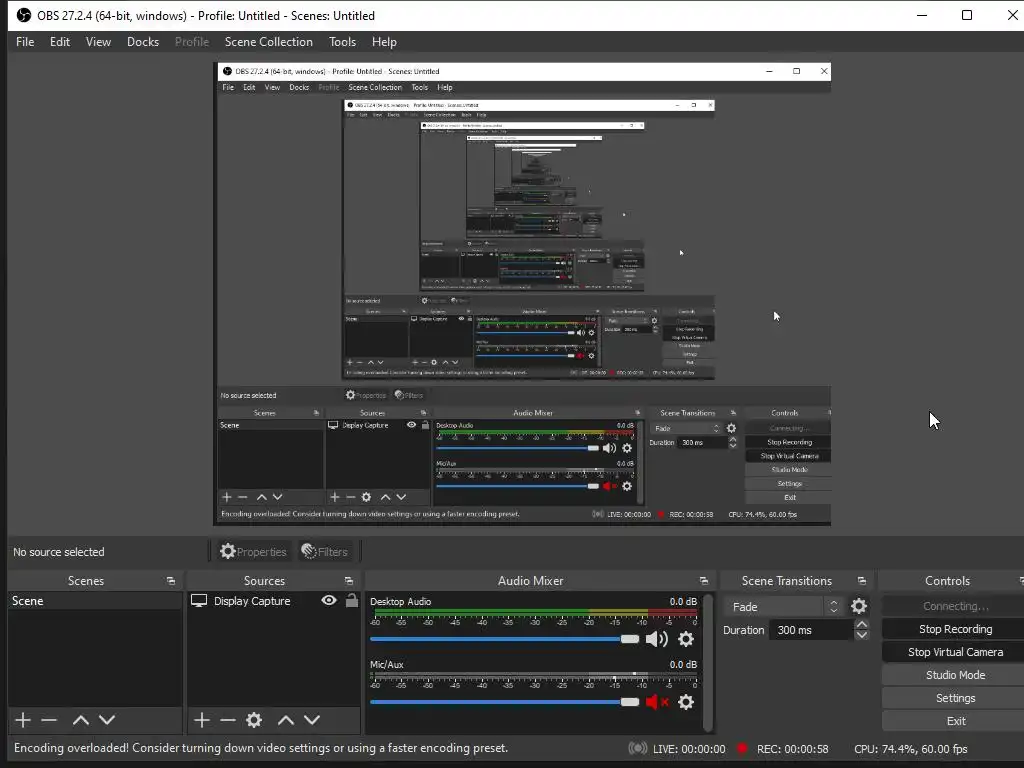Click the Stop Recording button
Image resolution: width=1024 pixels, height=768 pixels.
pos(955,629)
